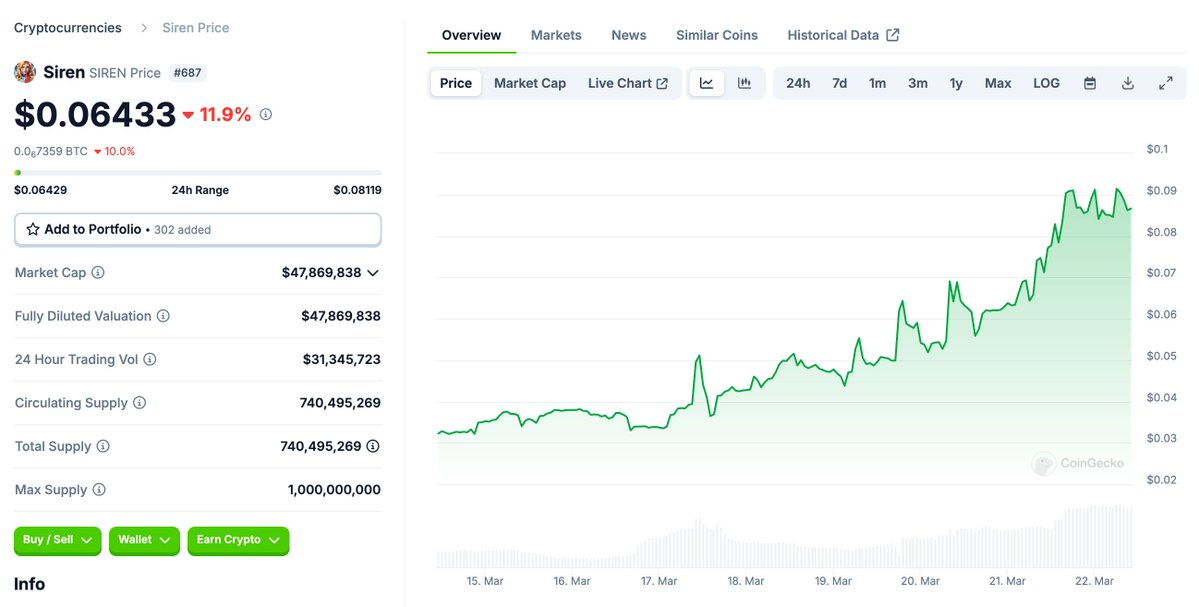Screen dimensions: 1199x607
Task: Click the 1,000,000,000 max supply value
Action: (x=334, y=489)
